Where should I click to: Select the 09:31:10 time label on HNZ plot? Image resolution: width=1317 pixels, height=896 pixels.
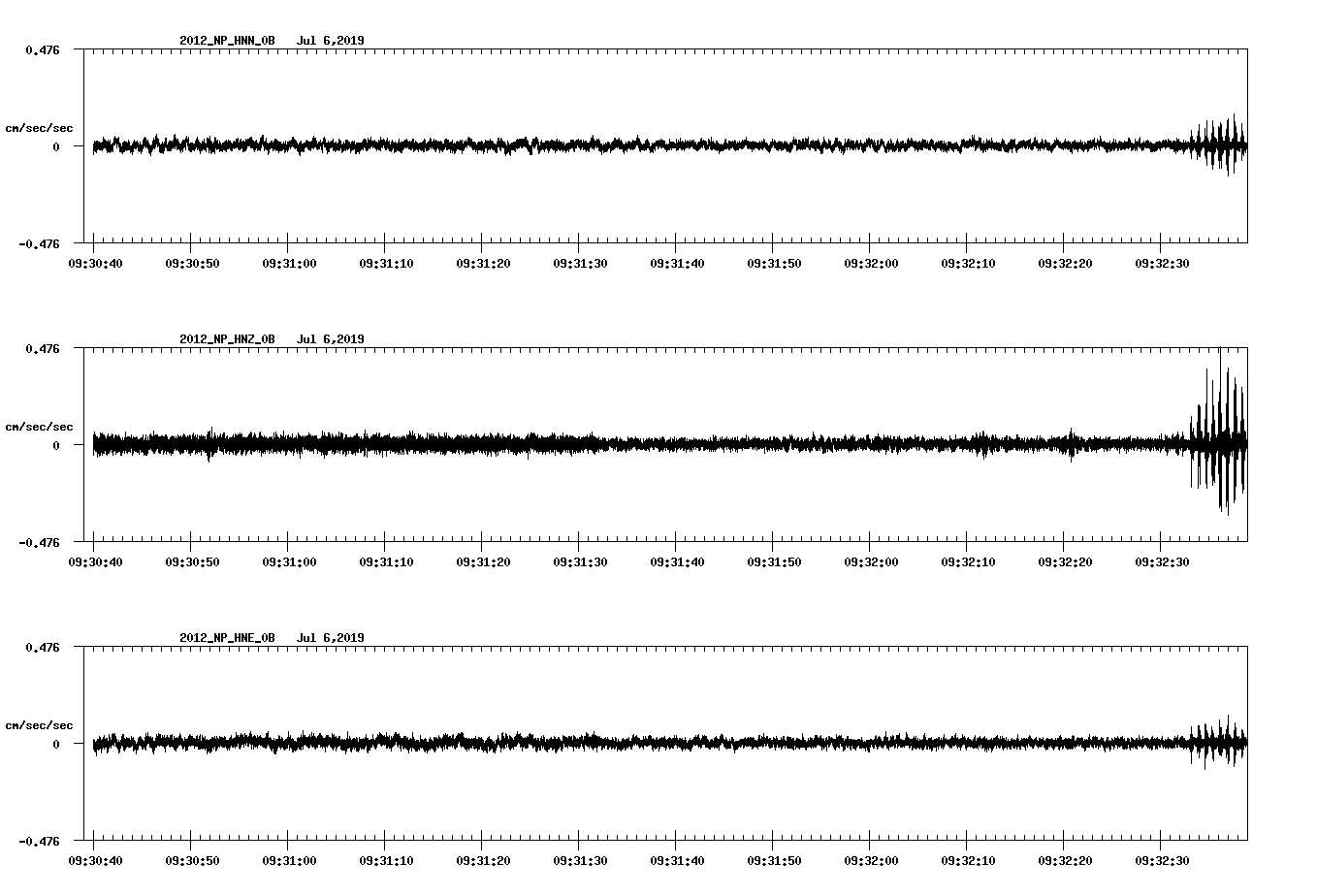tap(386, 562)
